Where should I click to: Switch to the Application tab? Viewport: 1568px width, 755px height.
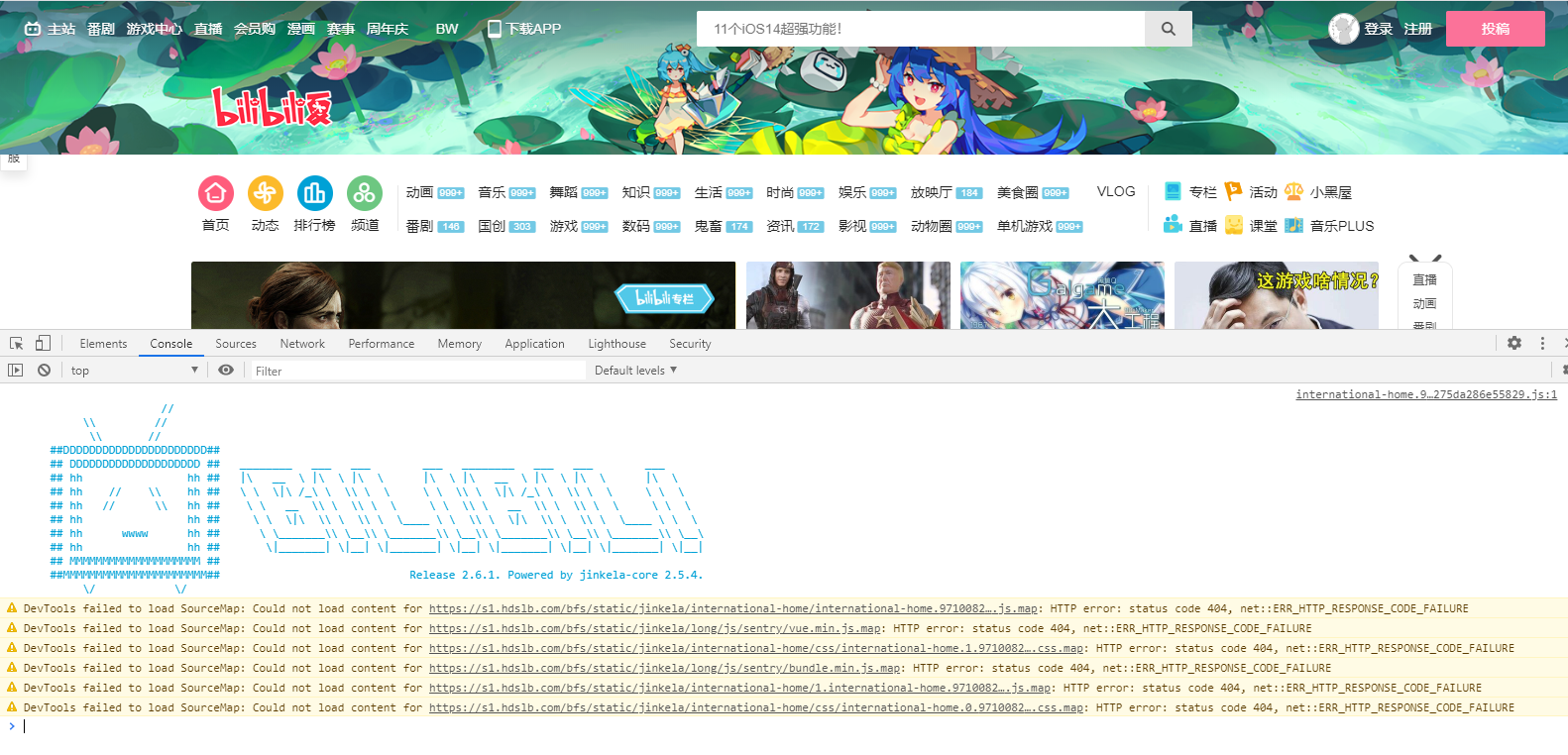tap(534, 343)
